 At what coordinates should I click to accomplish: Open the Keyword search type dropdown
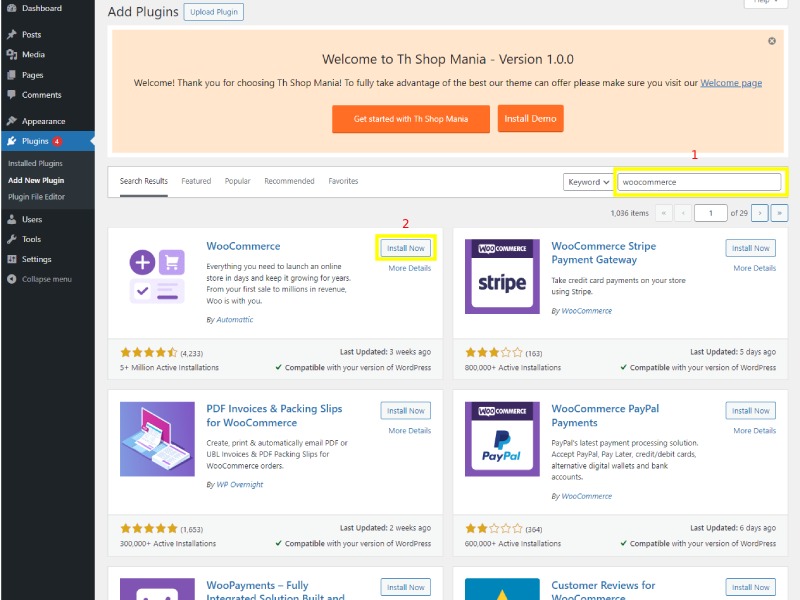point(588,182)
